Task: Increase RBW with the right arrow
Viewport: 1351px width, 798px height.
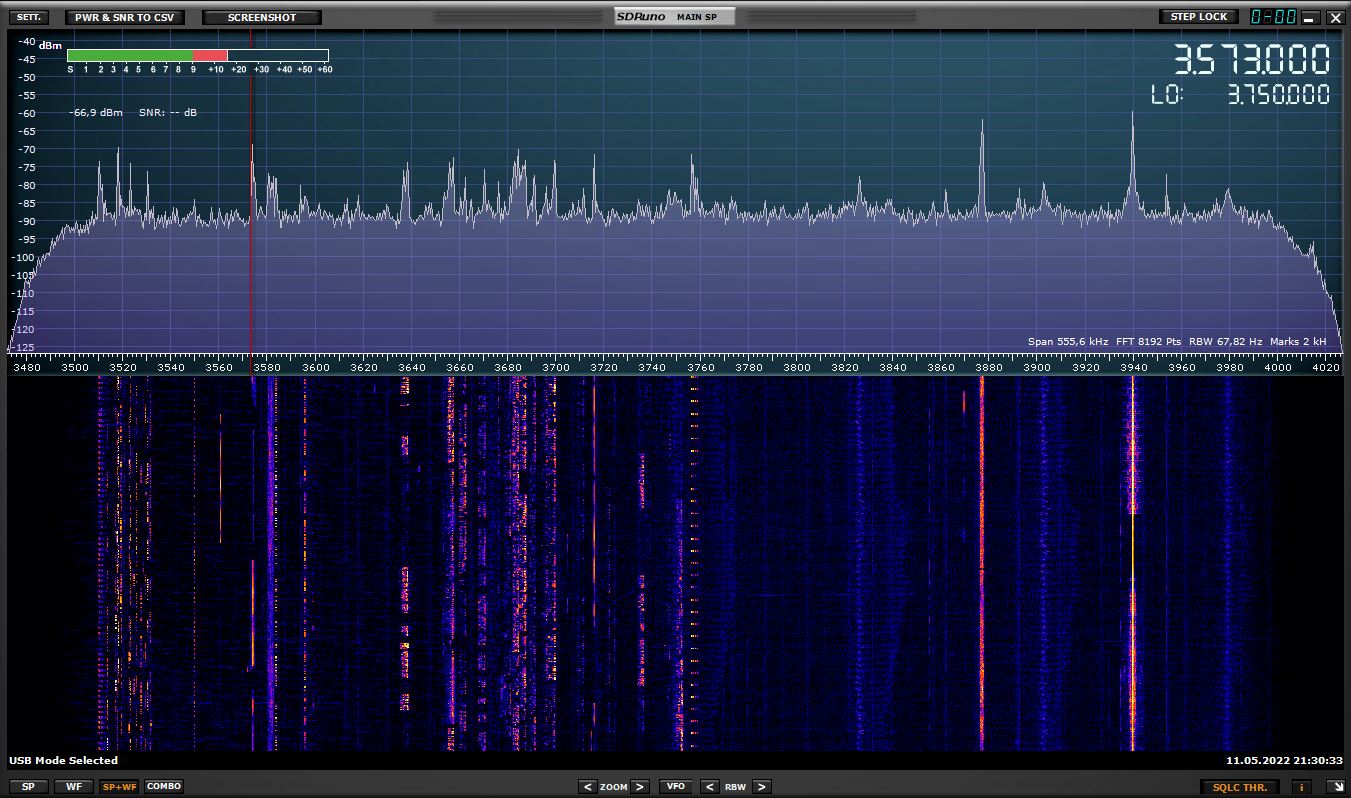Action: [761, 787]
